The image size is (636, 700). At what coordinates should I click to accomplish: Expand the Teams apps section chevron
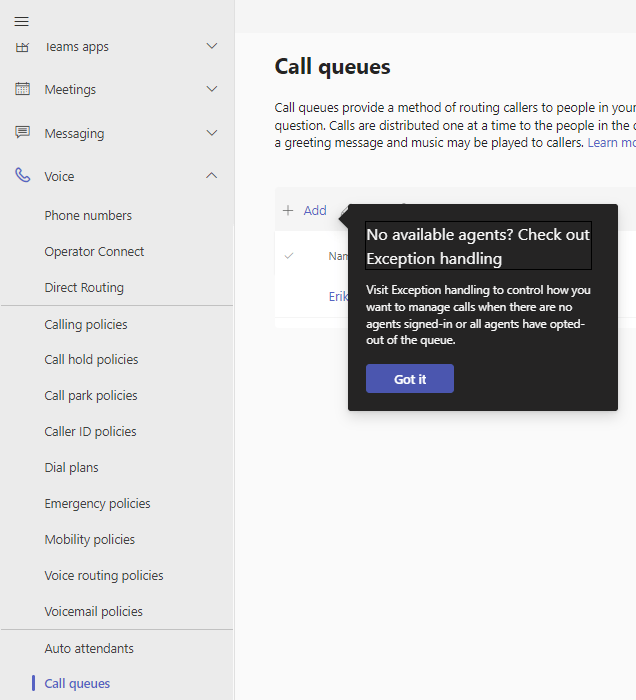(211, 46)
